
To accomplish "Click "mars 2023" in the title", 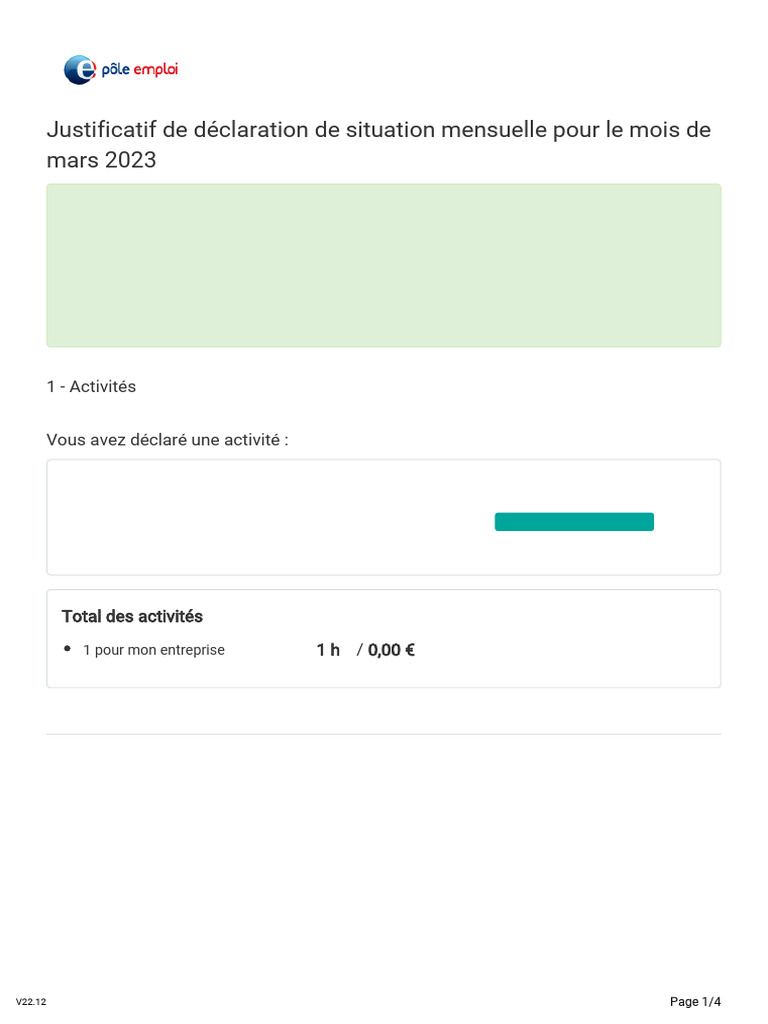I will [x=101, y=160].
